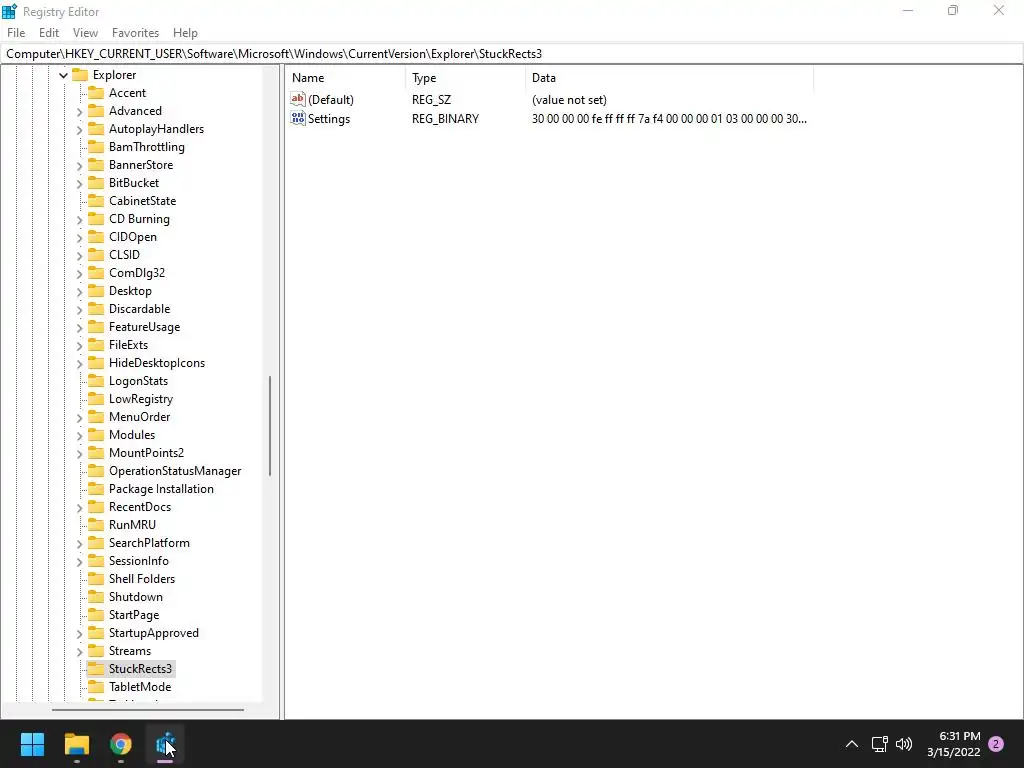The height and width of the screenshot is (768, 1024).
Task: Click the (Default) string value icon
Action: pyautogui.click(x=298, y=99)
